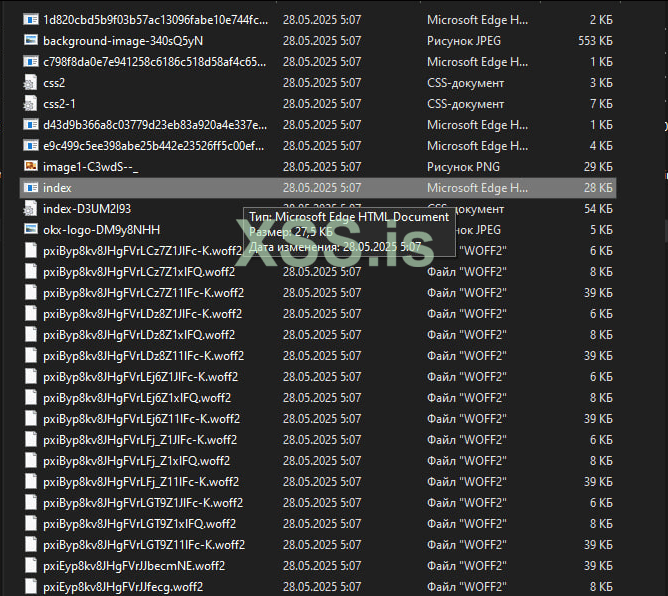
Task: Select the file name background-image-340sQ5yN
Action: pos(123,41)
